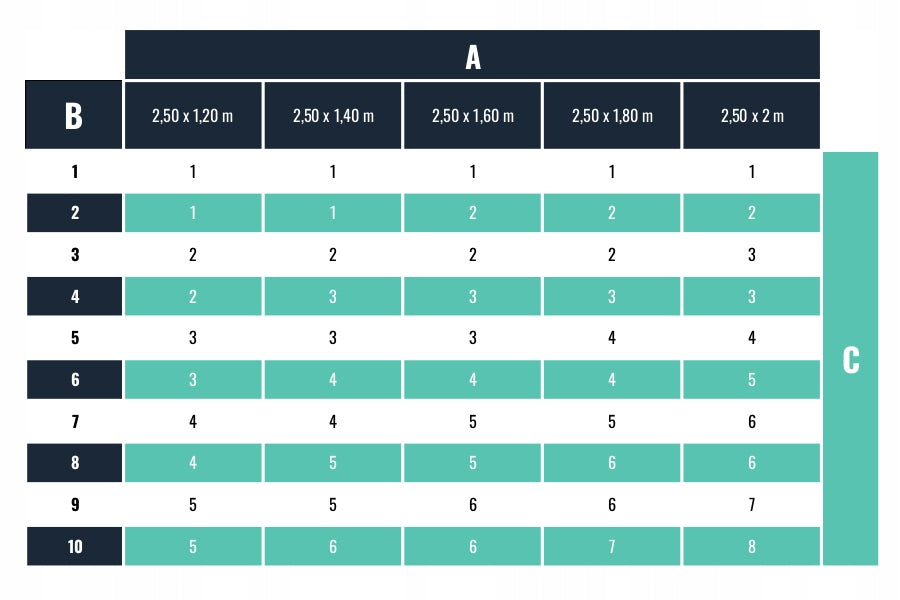900x600 pixels.
Task: Select row label 5 in column B
Action: pyautogui.click(x=74, y=338)
